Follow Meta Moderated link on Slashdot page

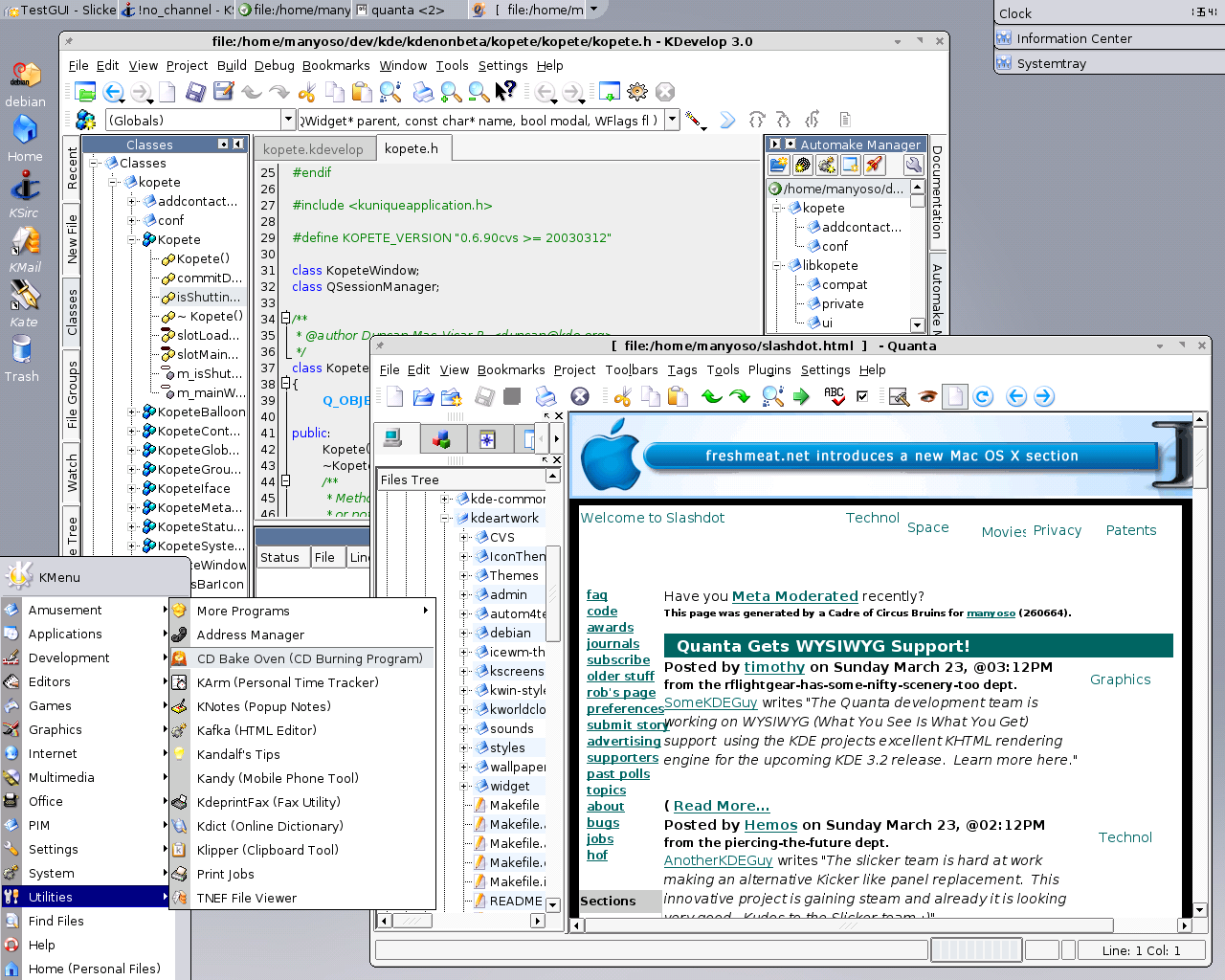[x=795, y=595]
